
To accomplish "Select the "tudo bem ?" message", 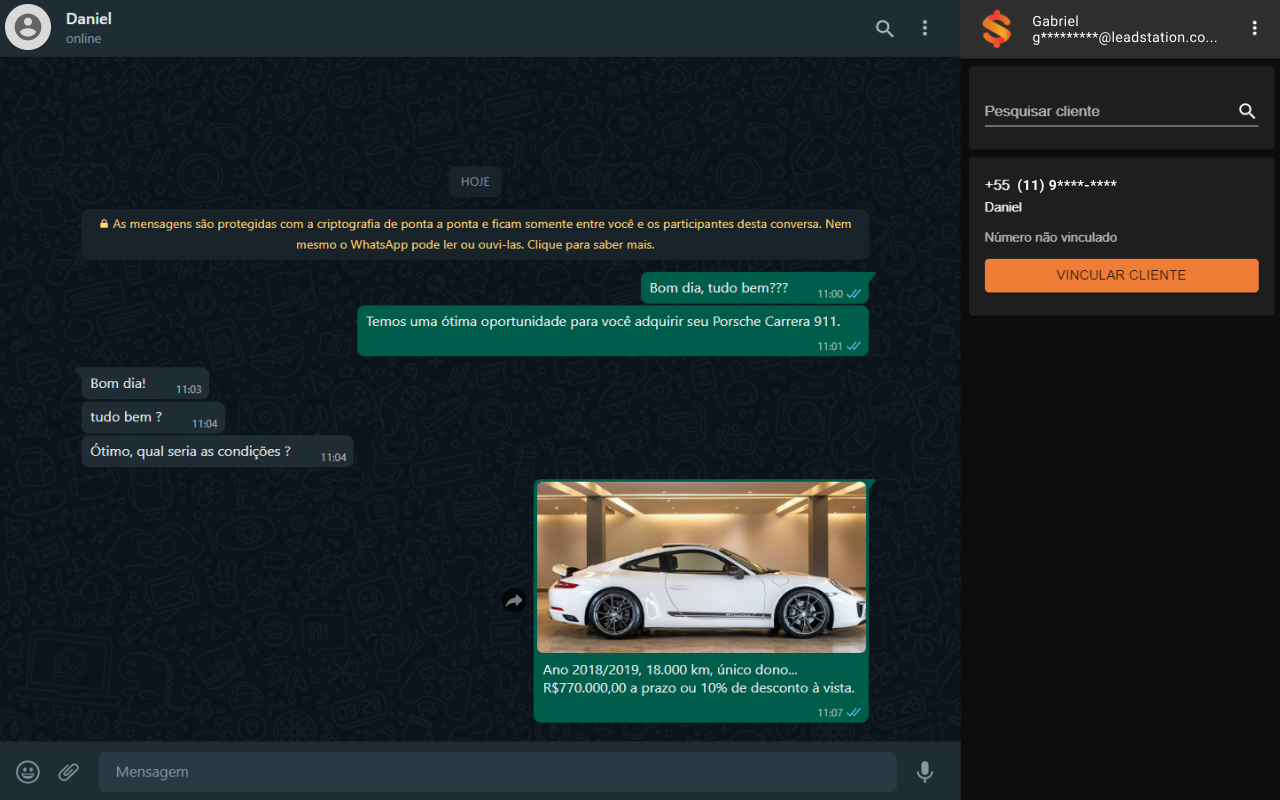I will click(153, 418).
